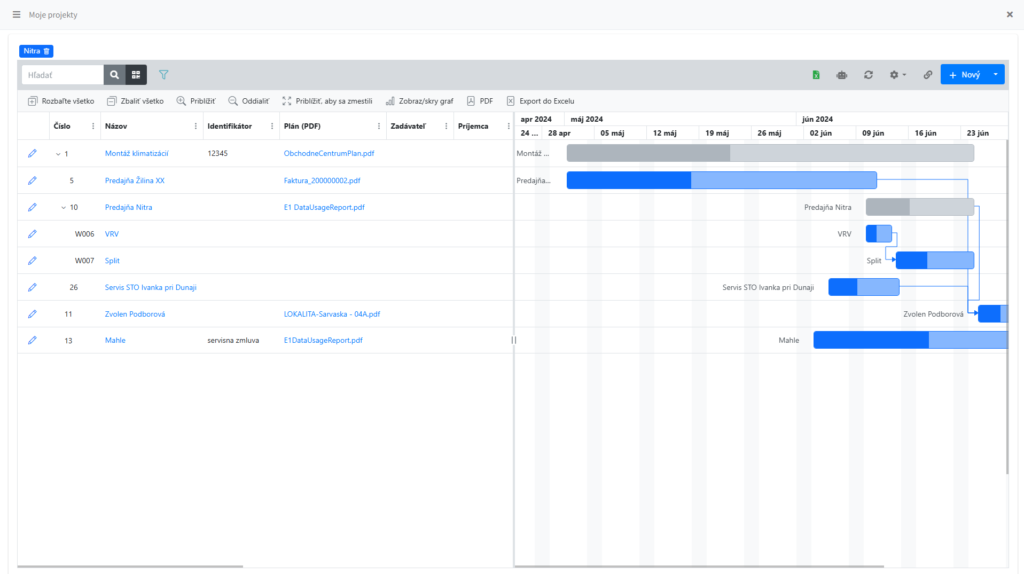Open the dropdown arrow next to Nový
1024x574 pixels.
995,75
